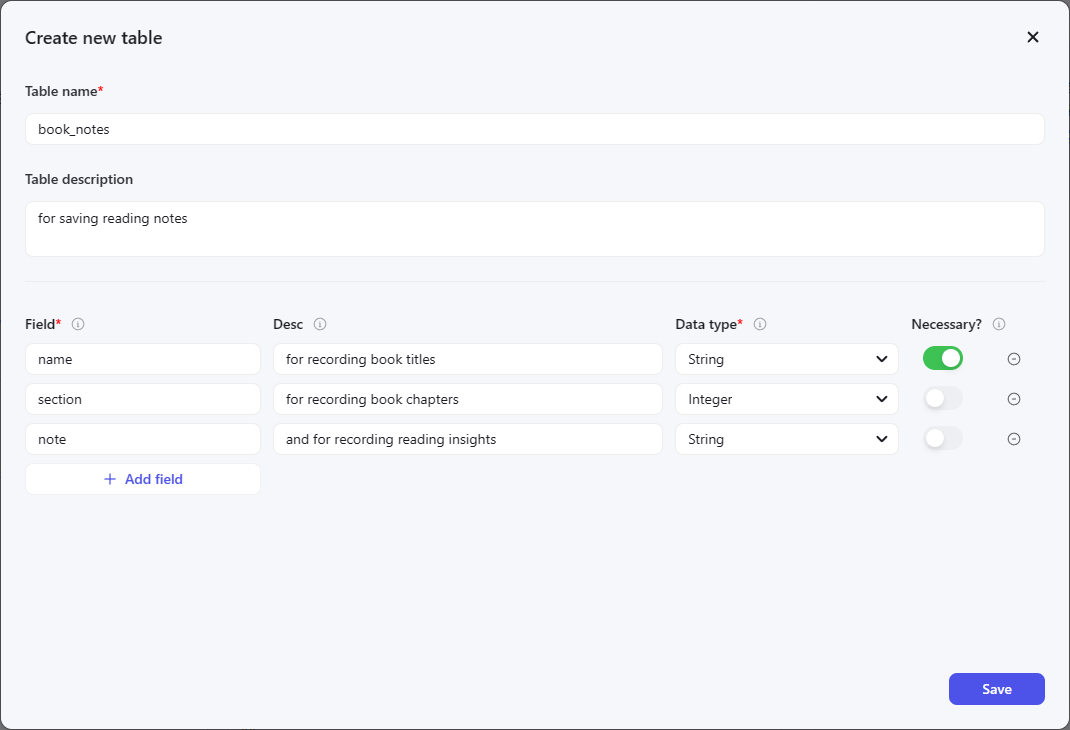Click the Table name input box
Image resolution: width=1070 pixels, height=730 pixels.
tap(534, 129)
